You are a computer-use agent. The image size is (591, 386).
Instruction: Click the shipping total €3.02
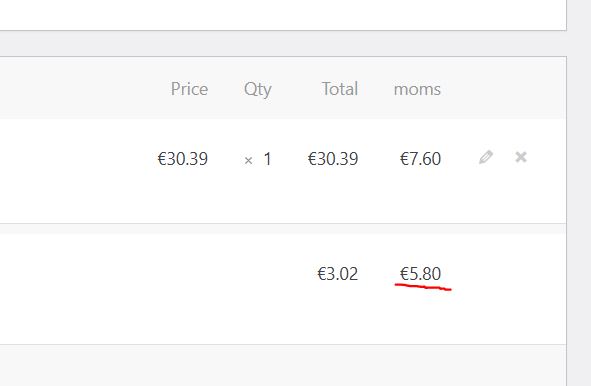coord(338,274)
